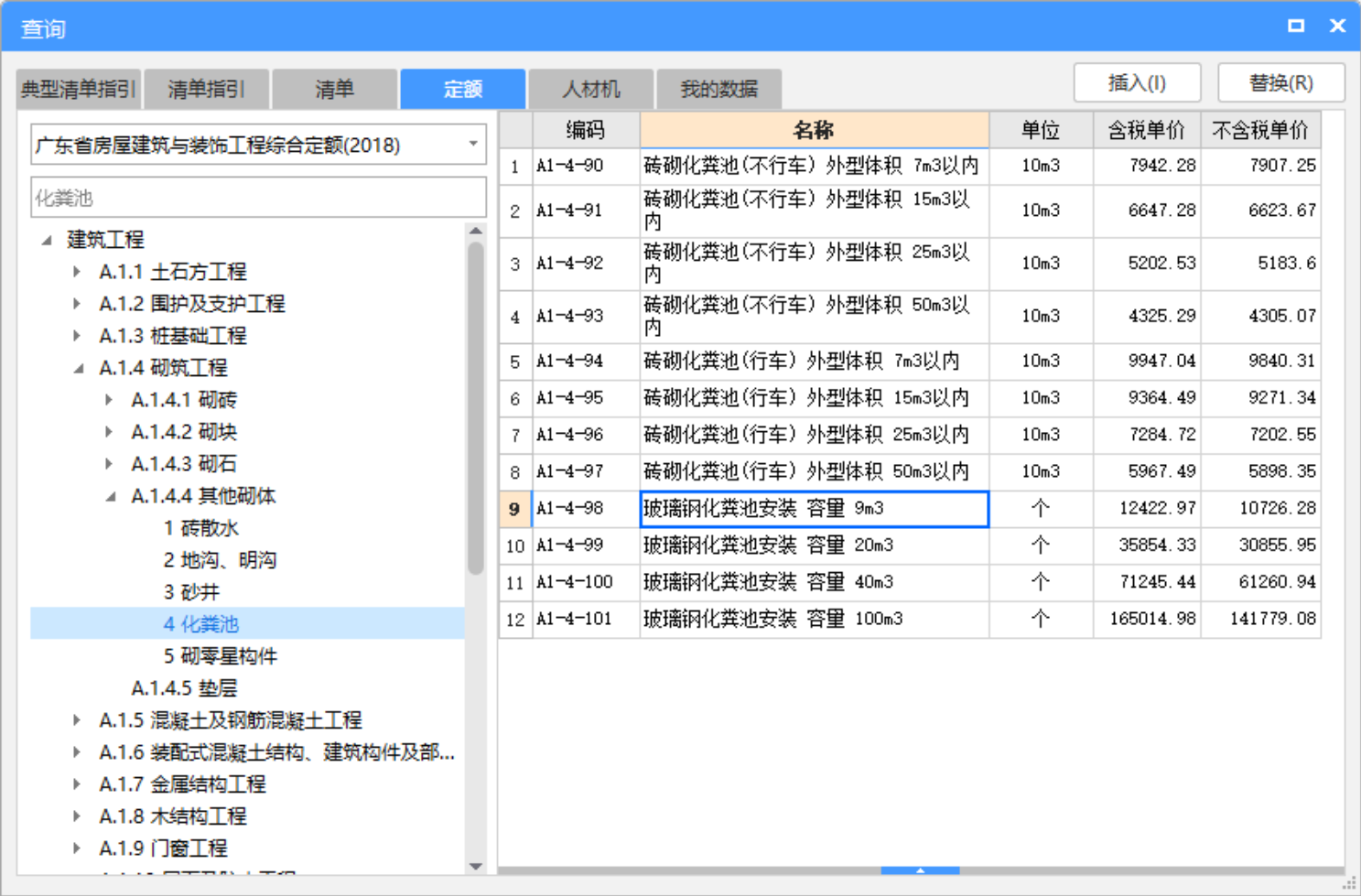Click the 名称 column header
This screenshot has height=896, width=1361.
815,130
